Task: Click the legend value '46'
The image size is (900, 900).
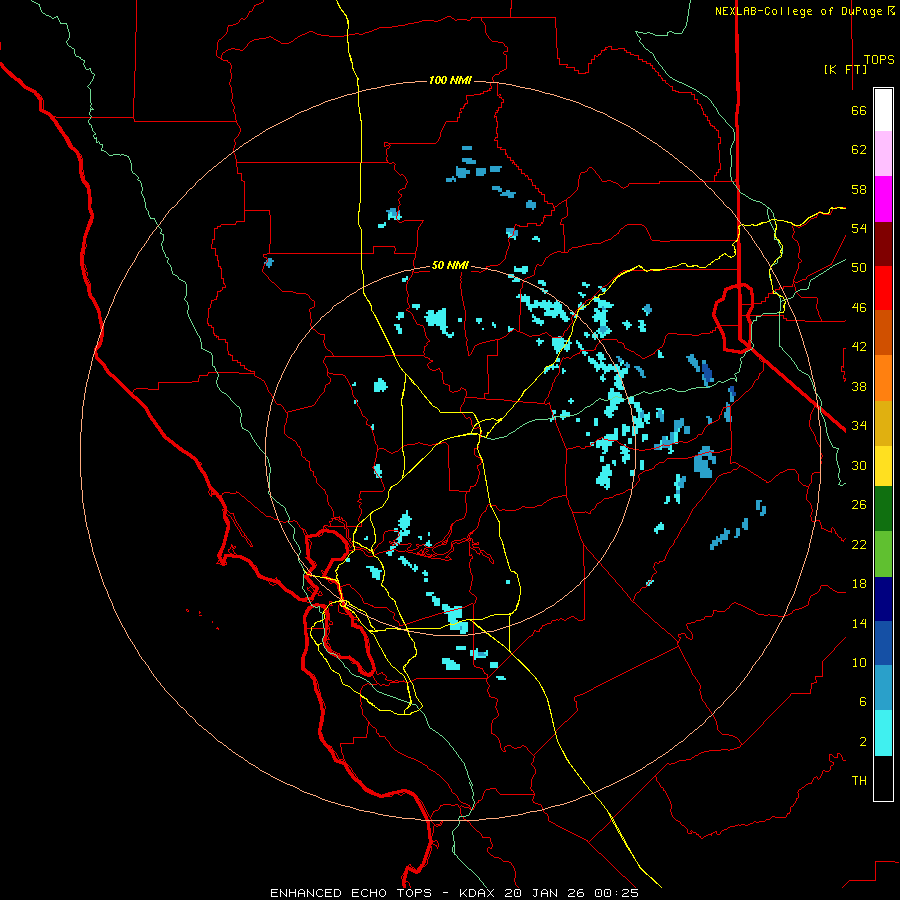Action: [x=859, y=308]
